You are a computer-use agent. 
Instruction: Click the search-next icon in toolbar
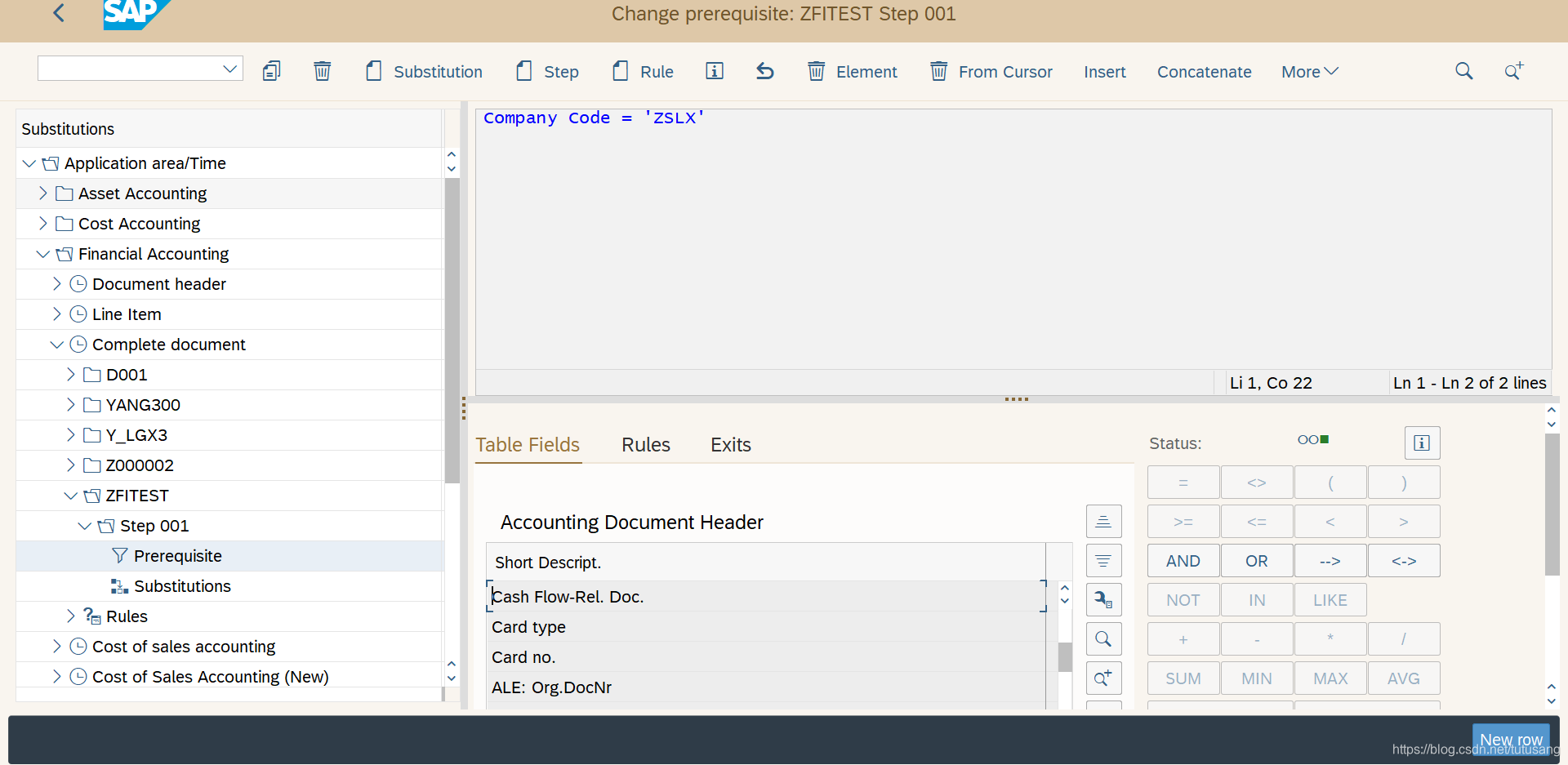pyautogui.click(x=1514, y=72)
